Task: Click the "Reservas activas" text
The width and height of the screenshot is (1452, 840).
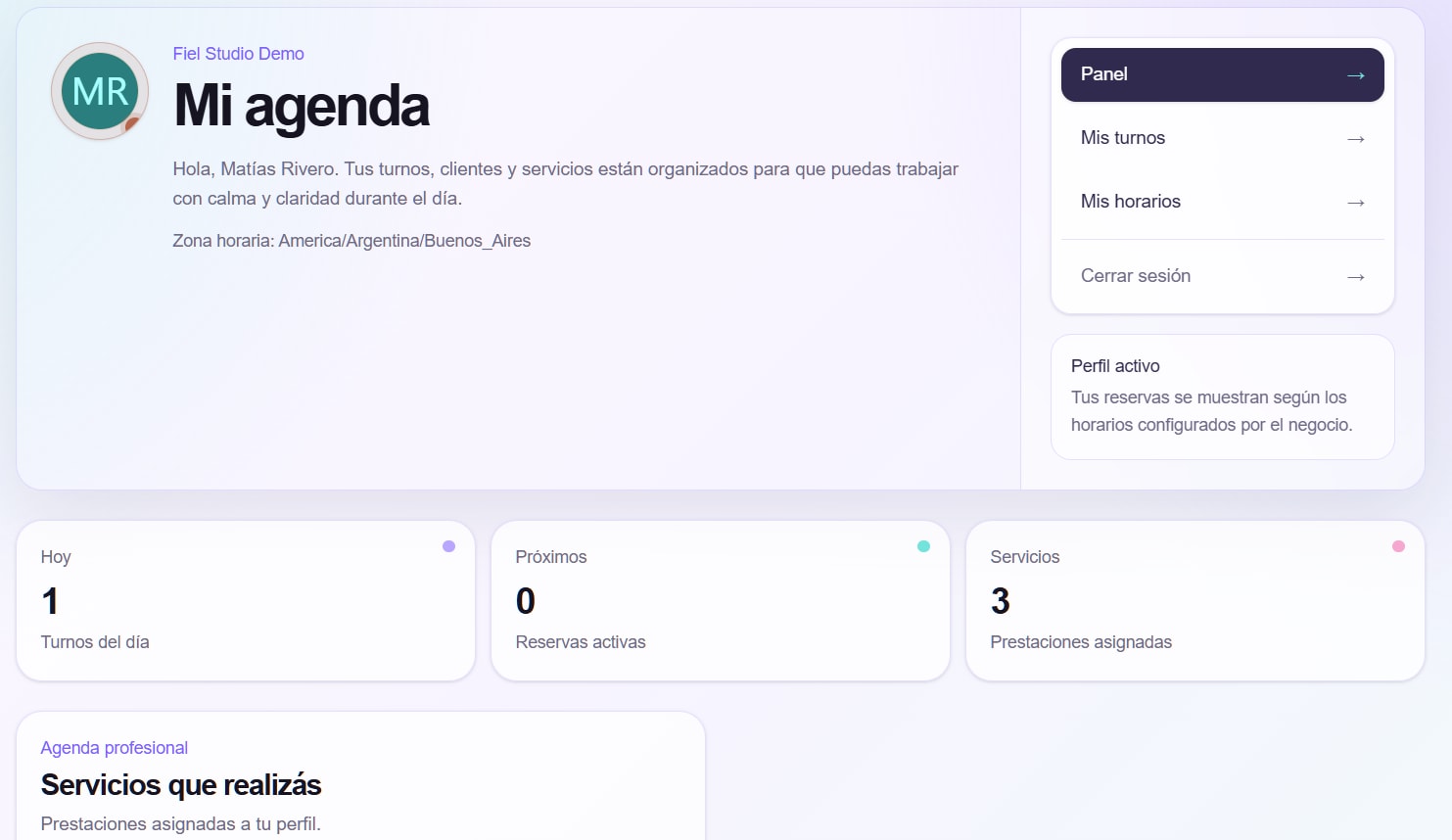Action: tap(581, 642)
